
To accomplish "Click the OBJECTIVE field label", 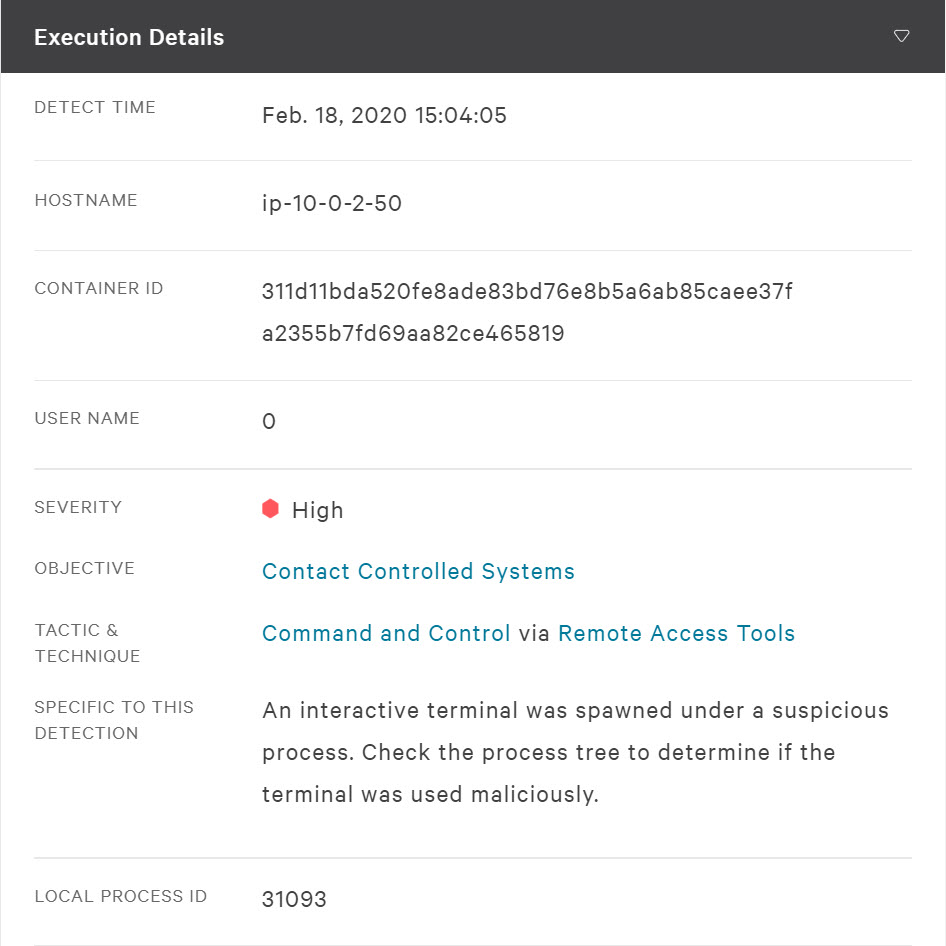I will coord(84,568).
